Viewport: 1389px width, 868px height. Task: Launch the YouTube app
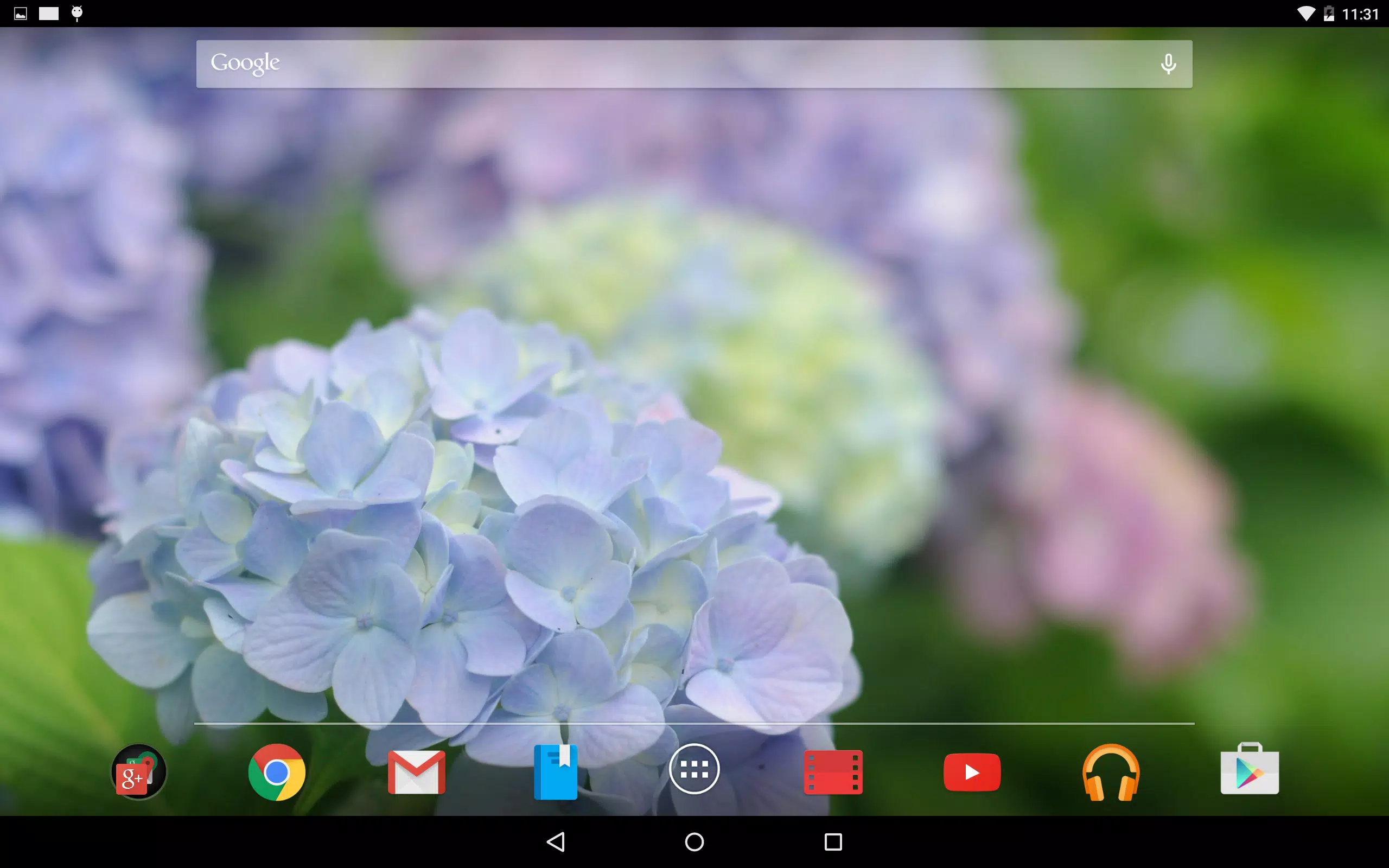(972, 772)
